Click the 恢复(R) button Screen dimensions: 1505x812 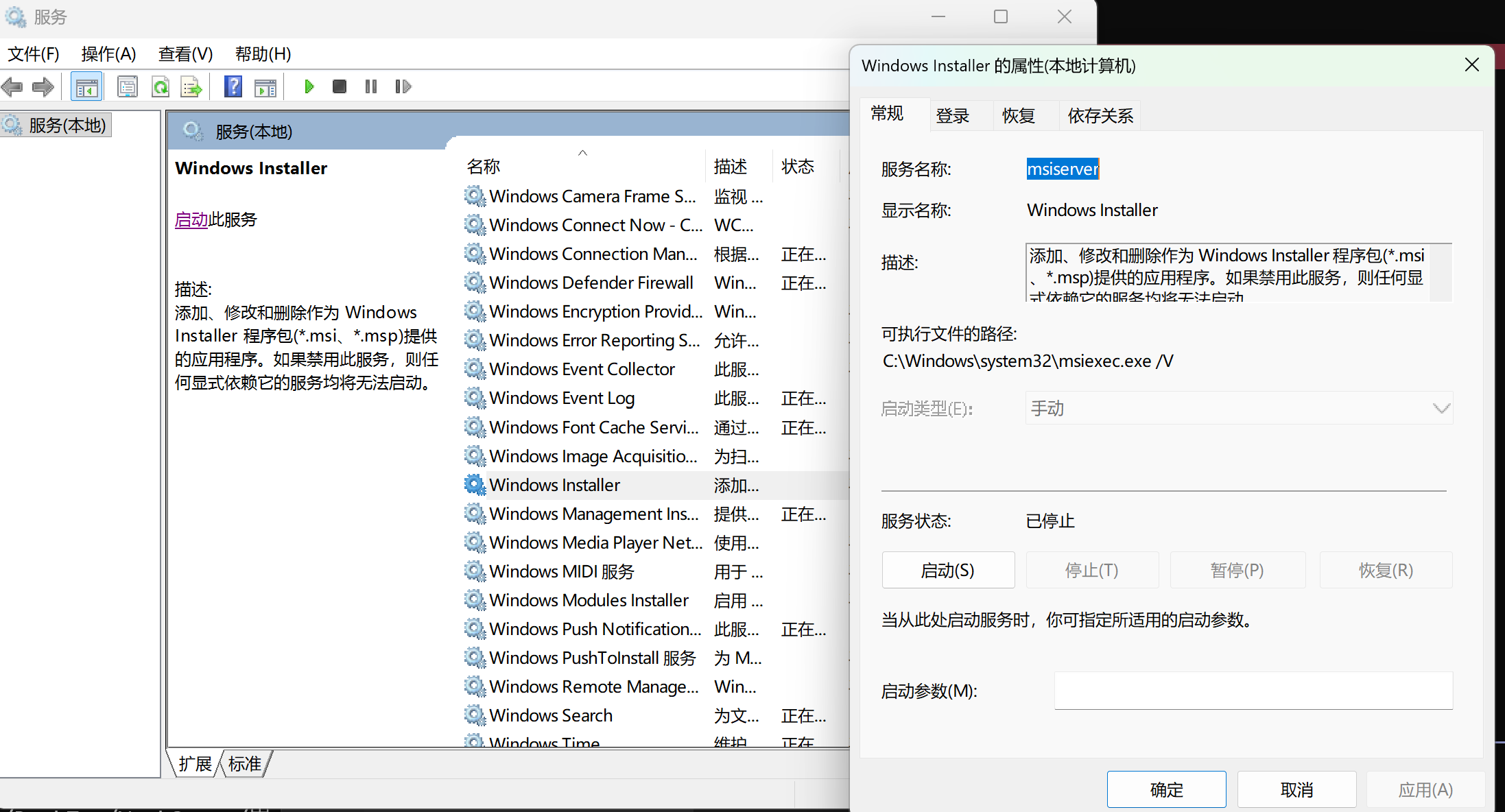point(1386,570)
